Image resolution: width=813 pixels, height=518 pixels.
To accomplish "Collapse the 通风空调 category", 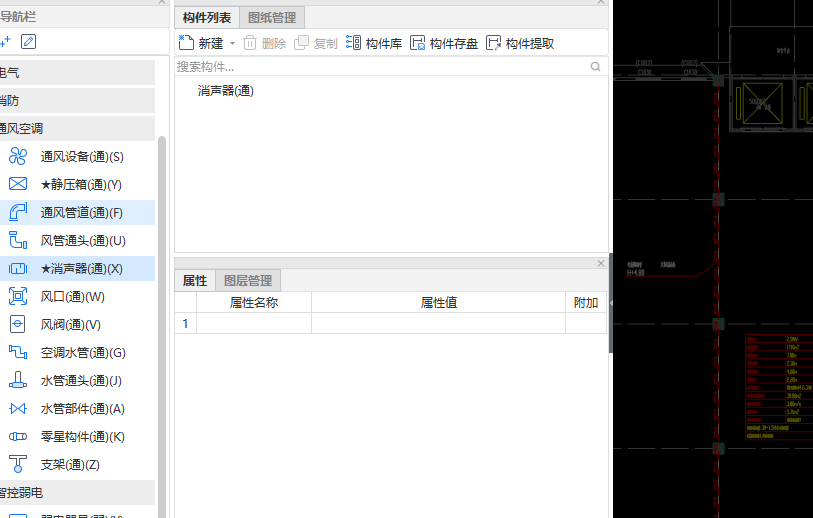I will coord(77,128).
